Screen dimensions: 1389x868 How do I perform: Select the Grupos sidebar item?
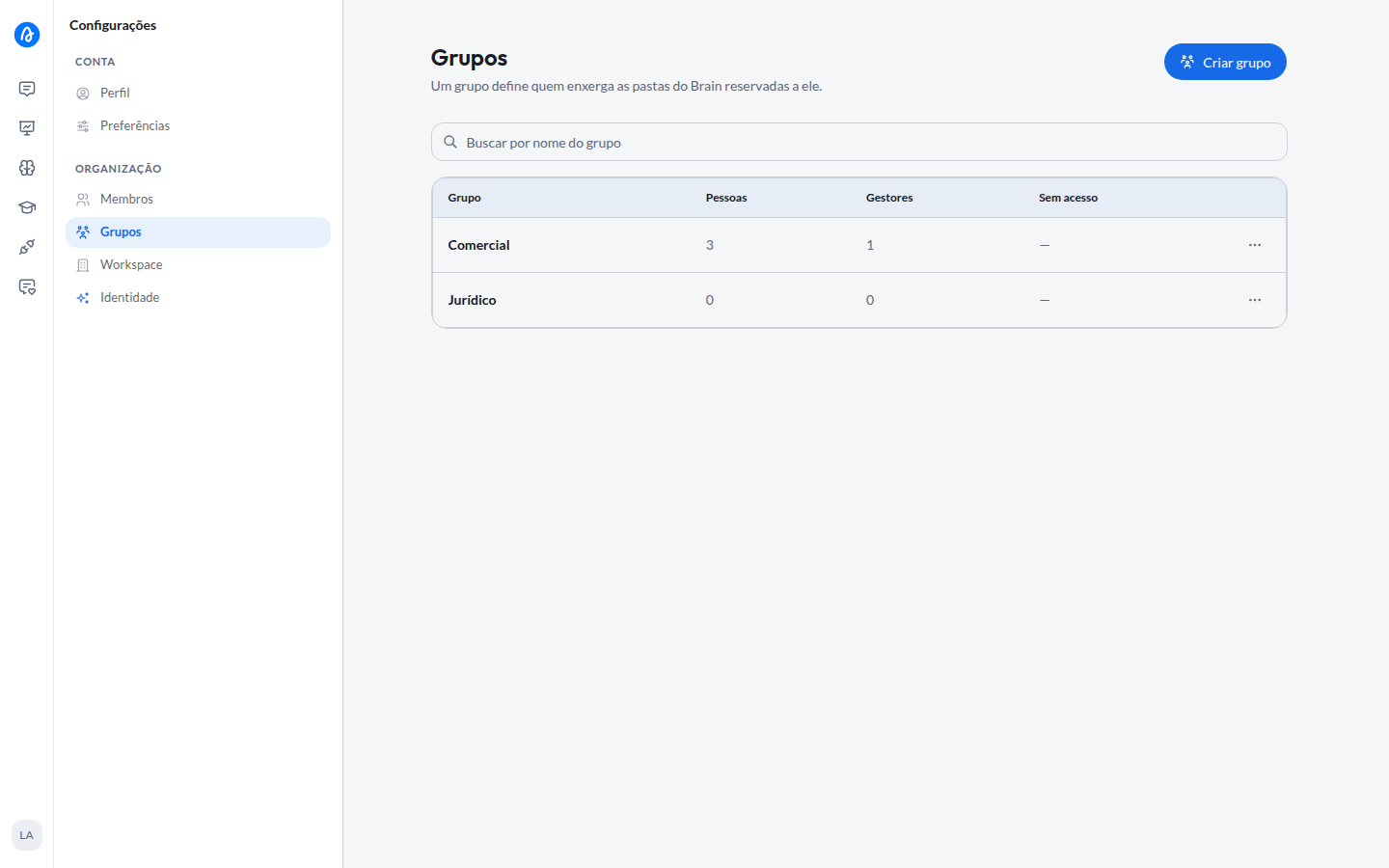pyautogui.click(x=198, y=231)
